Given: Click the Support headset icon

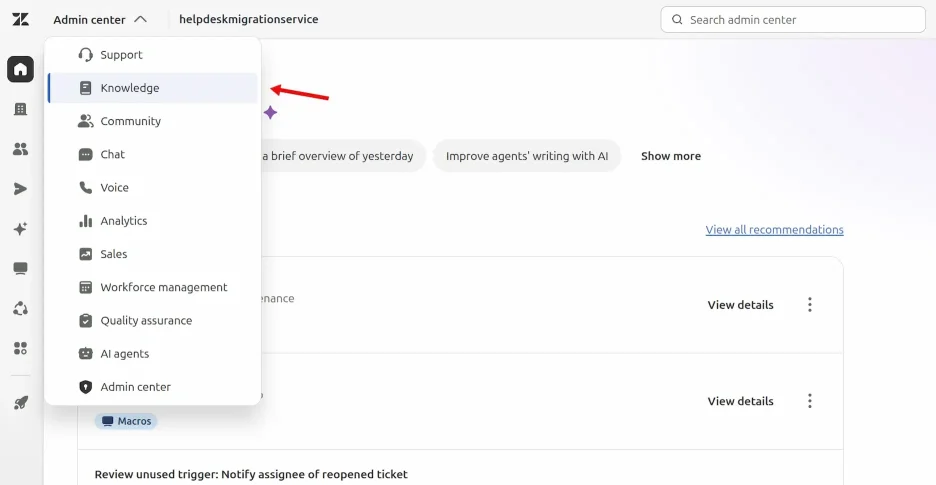Looking at the screenshot, I should pos(85,55).
